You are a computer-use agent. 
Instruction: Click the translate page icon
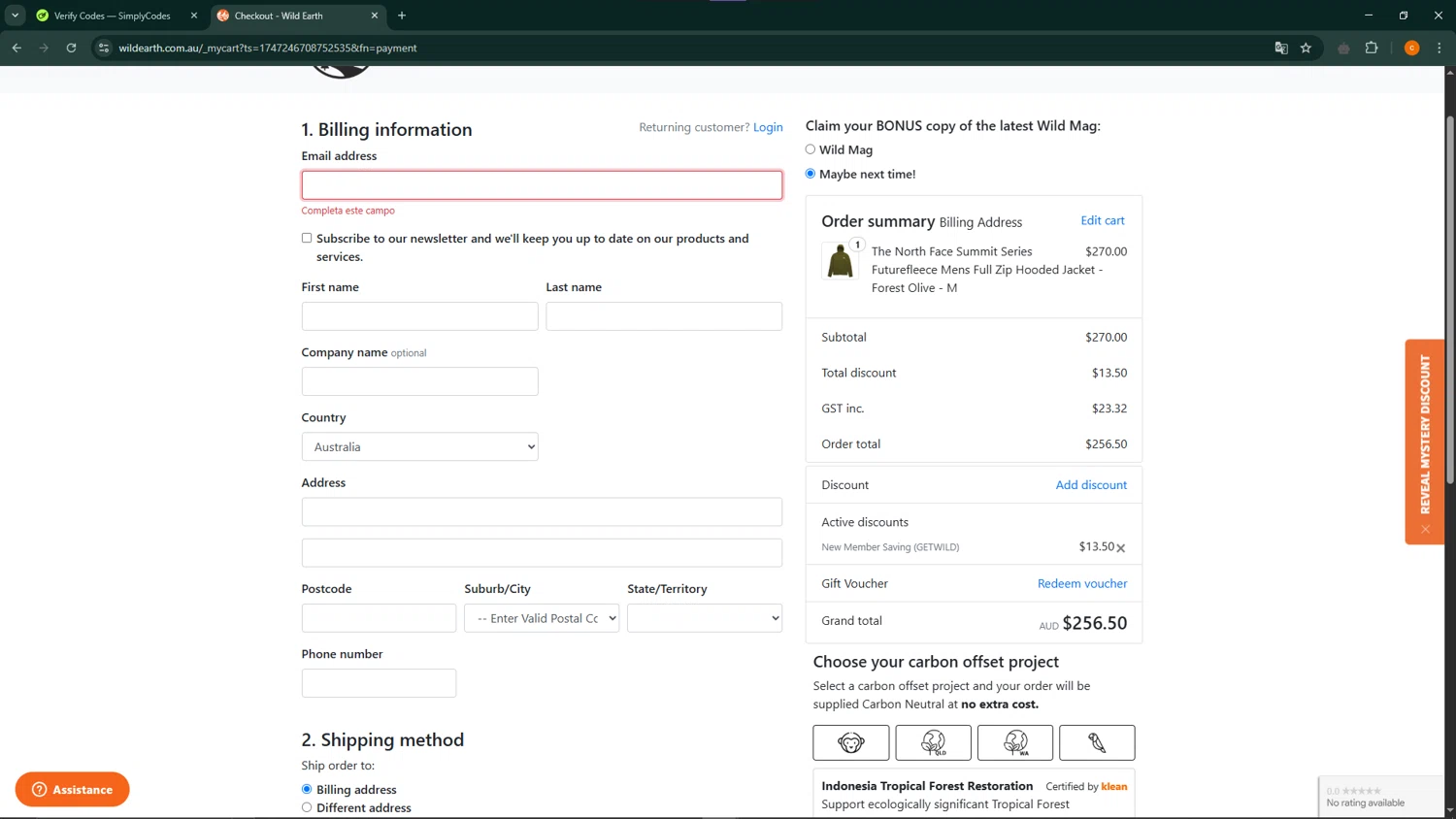click(x=1280, y=48)
